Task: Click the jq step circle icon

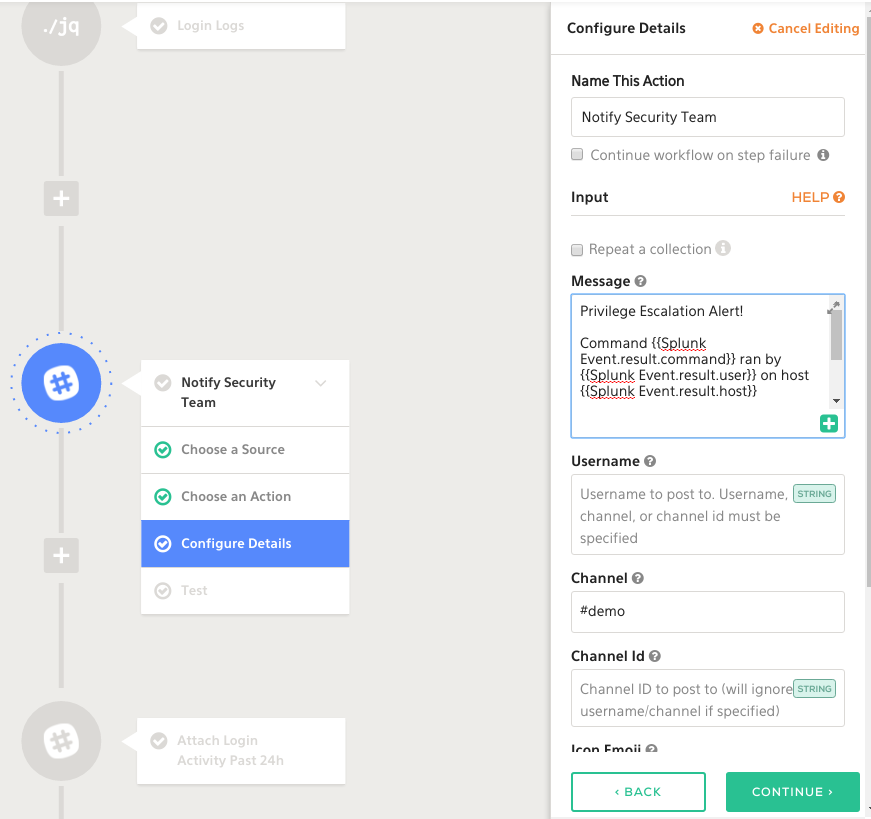Action: 61,28
